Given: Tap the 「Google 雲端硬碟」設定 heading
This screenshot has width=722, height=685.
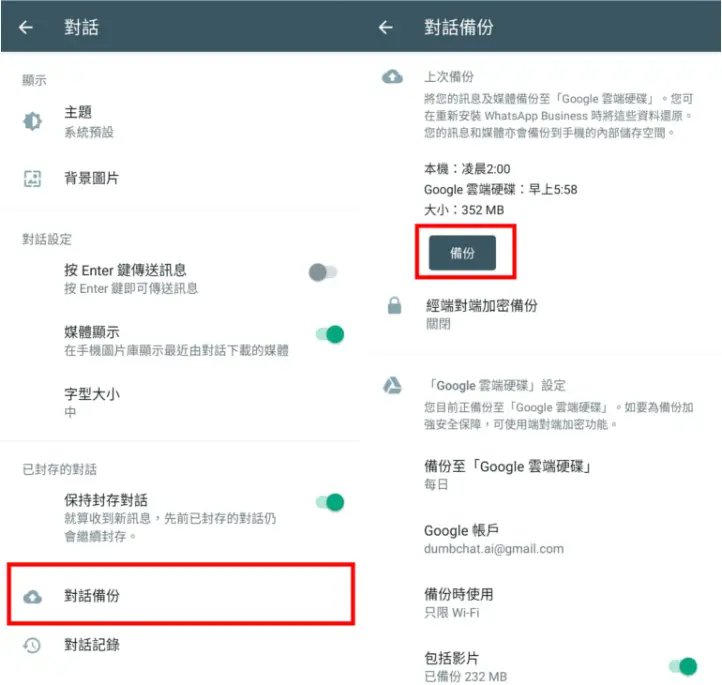Looking at the screenshot, I should pos(496,385).
